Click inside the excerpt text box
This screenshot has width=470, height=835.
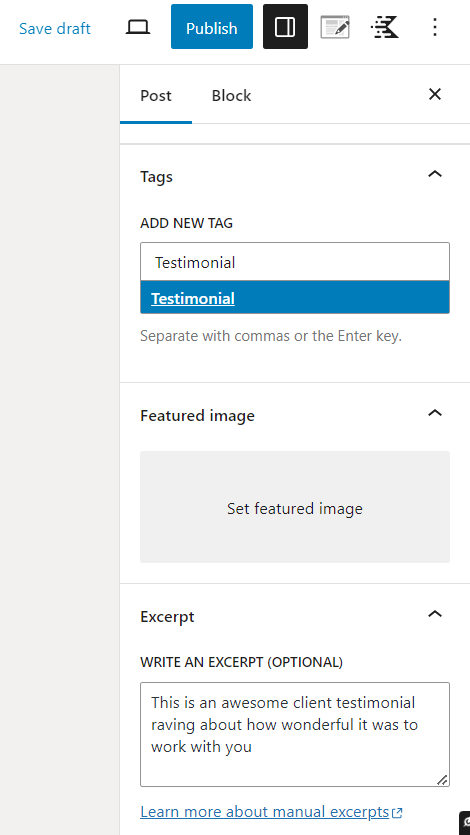tap(295, 734)
